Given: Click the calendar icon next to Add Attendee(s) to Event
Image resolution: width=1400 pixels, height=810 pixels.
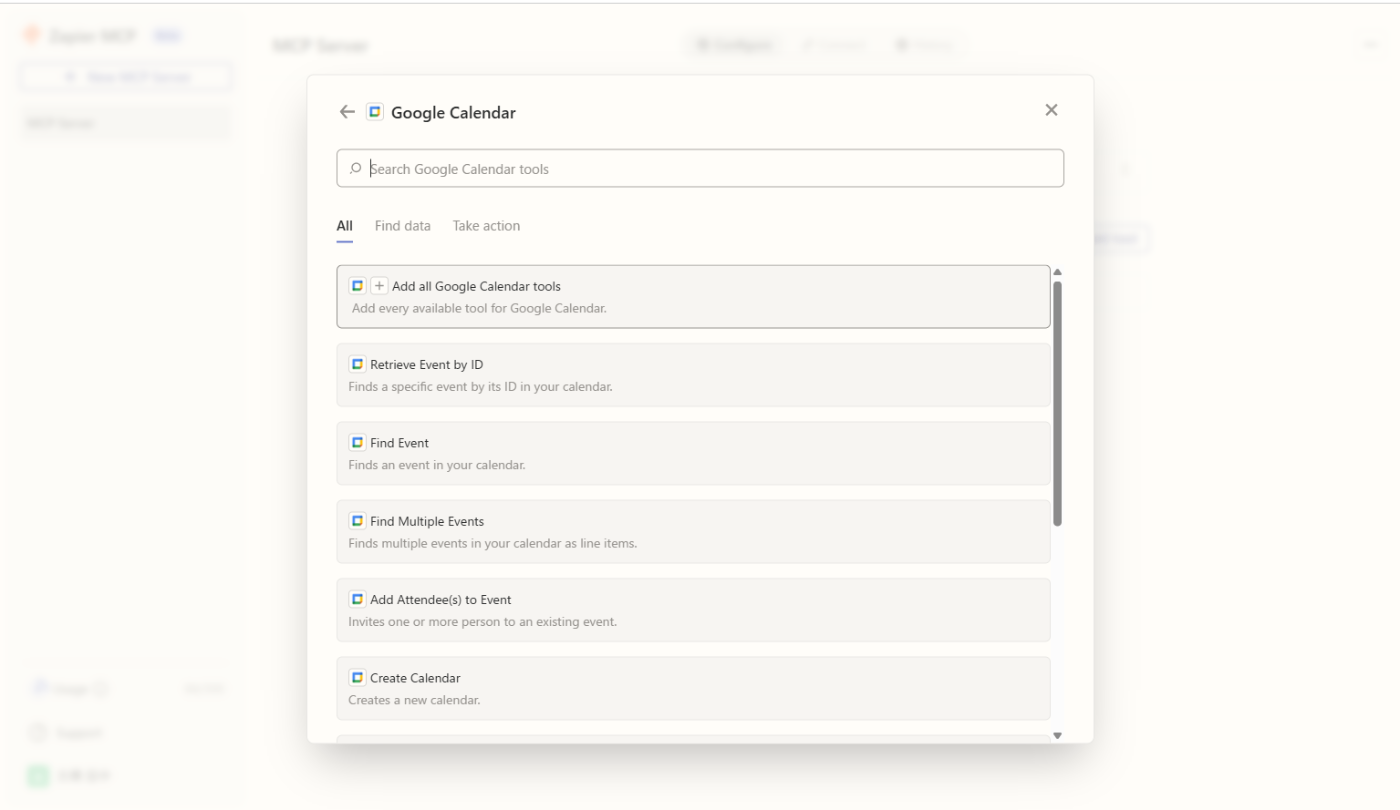Looking at the screenshot, I should pos(357,599).
